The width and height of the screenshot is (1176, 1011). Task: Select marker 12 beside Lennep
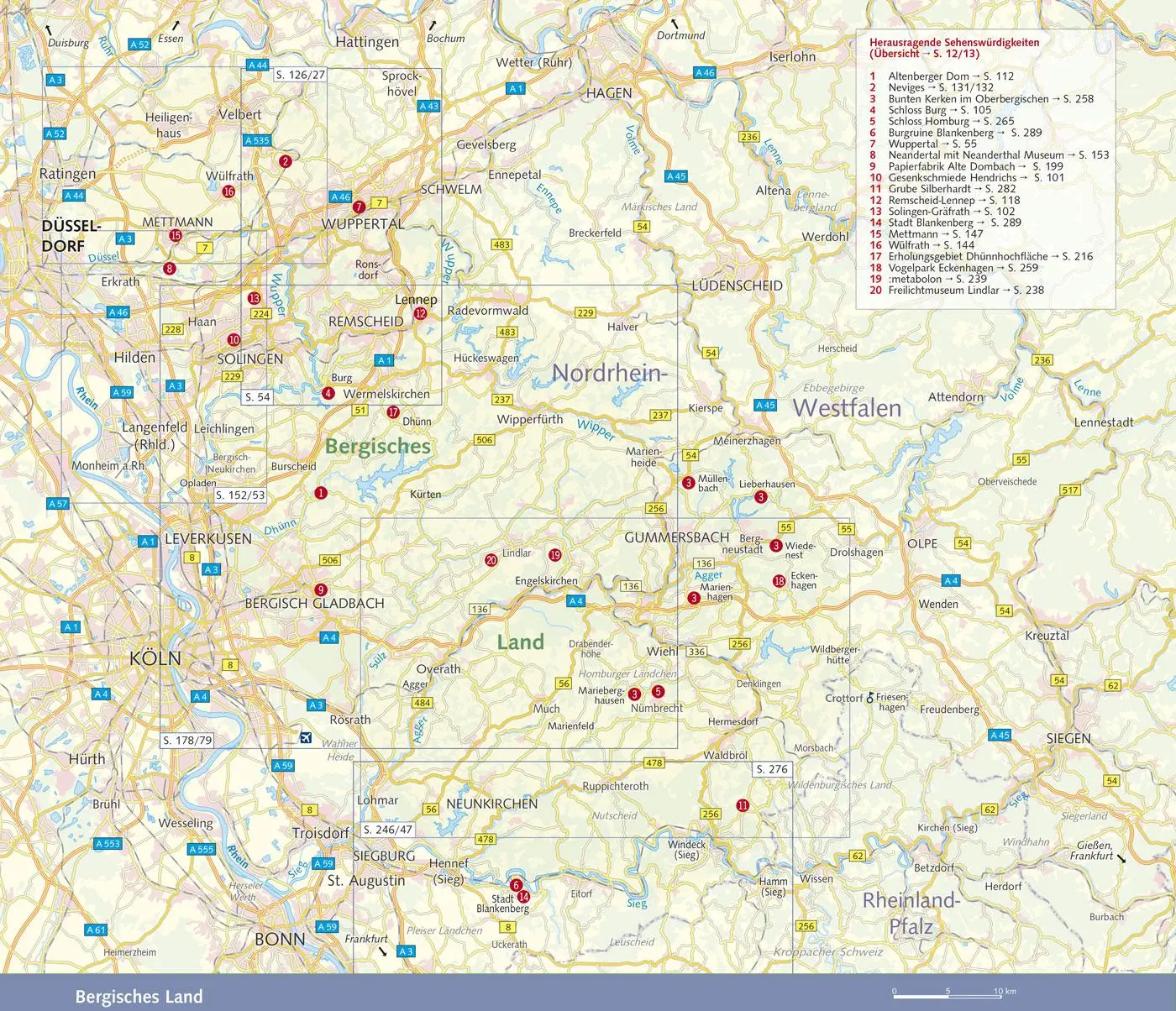click(420, 314)
